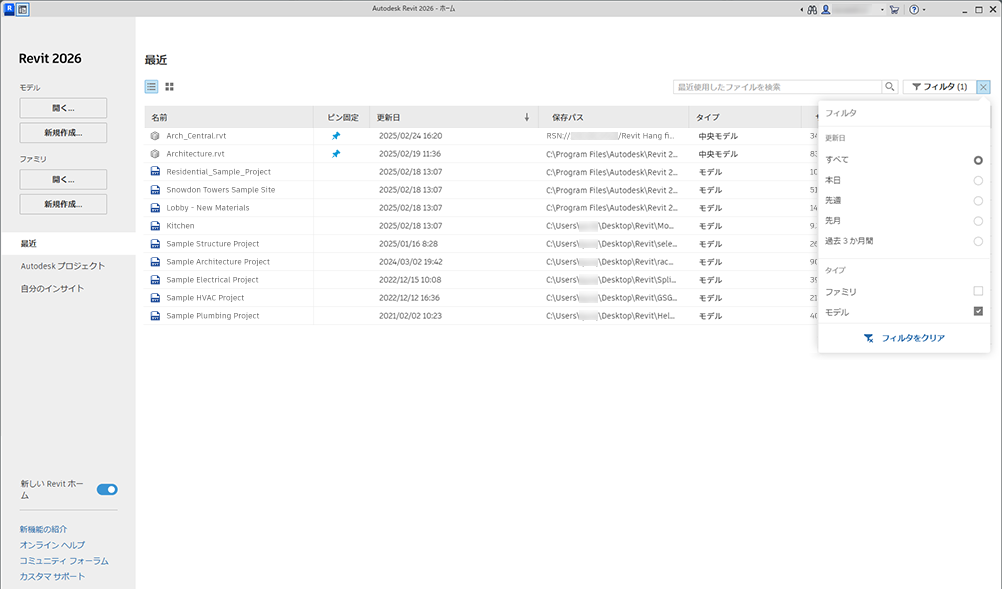Open the Arch_Central.rvt file name
Image resolution: width=1002 pixels, height=589 pixels.
coord(196,136)
